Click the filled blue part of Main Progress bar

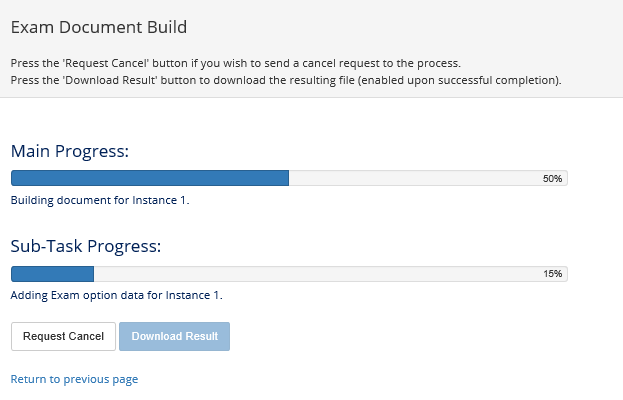150,178
